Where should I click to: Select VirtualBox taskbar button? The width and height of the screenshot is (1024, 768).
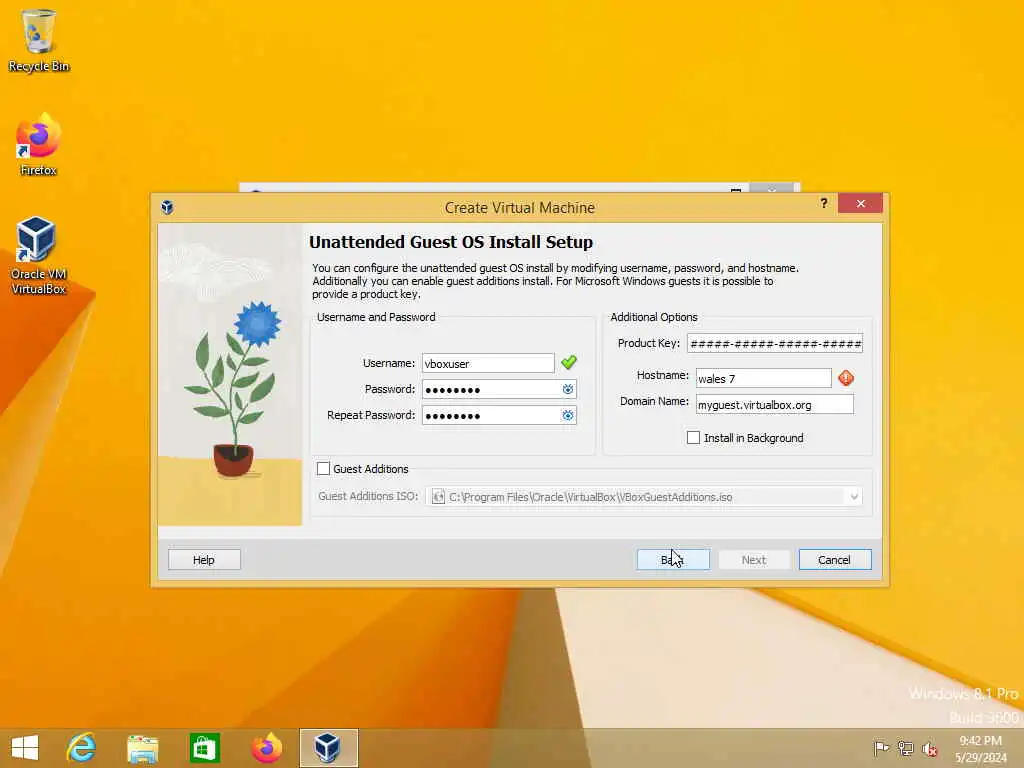[x=328, y=748]
